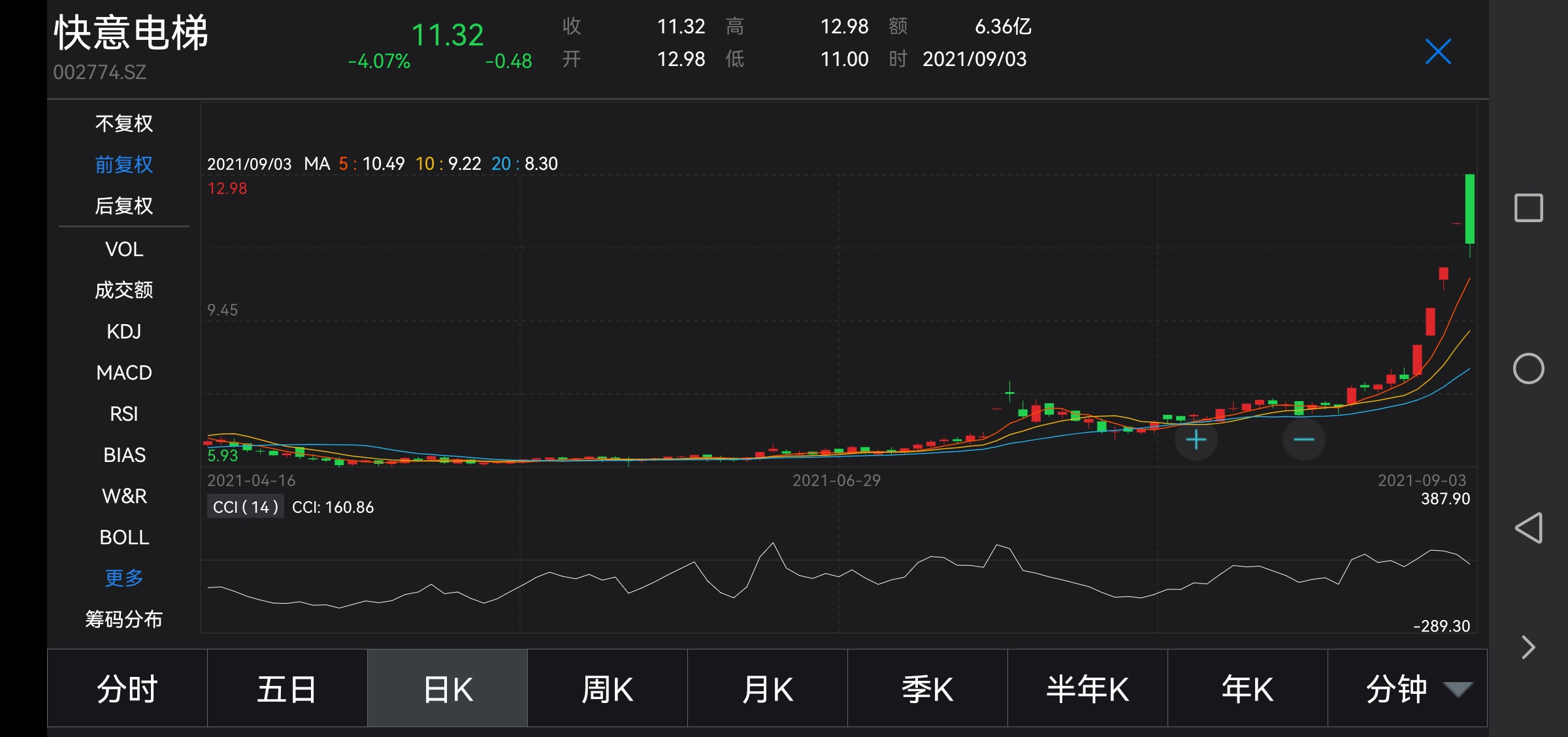Show the BOLL indicator
This screenshot has width=1568, height=737.
124,537
